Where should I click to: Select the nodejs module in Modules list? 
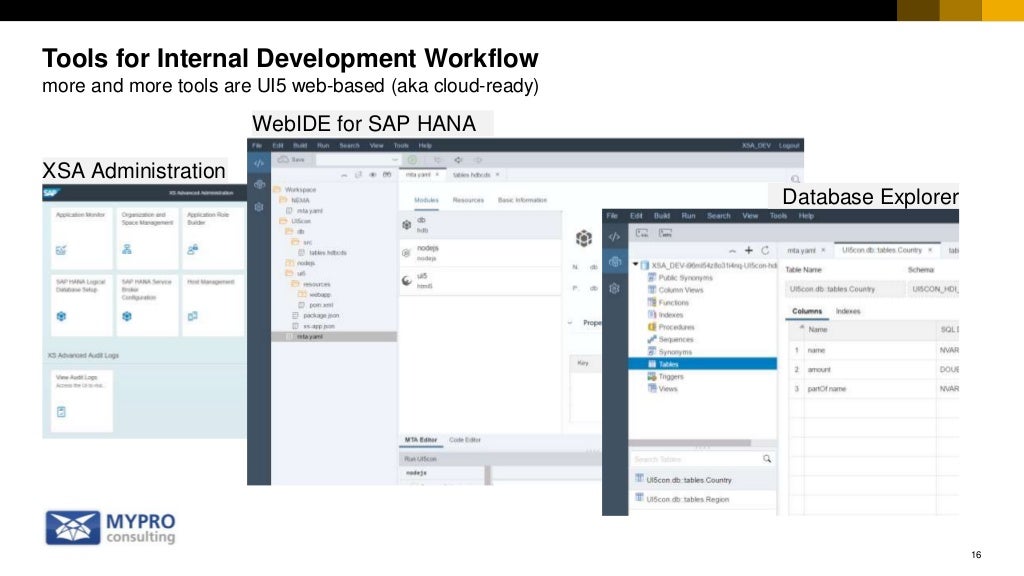click(x=480, y=253)
